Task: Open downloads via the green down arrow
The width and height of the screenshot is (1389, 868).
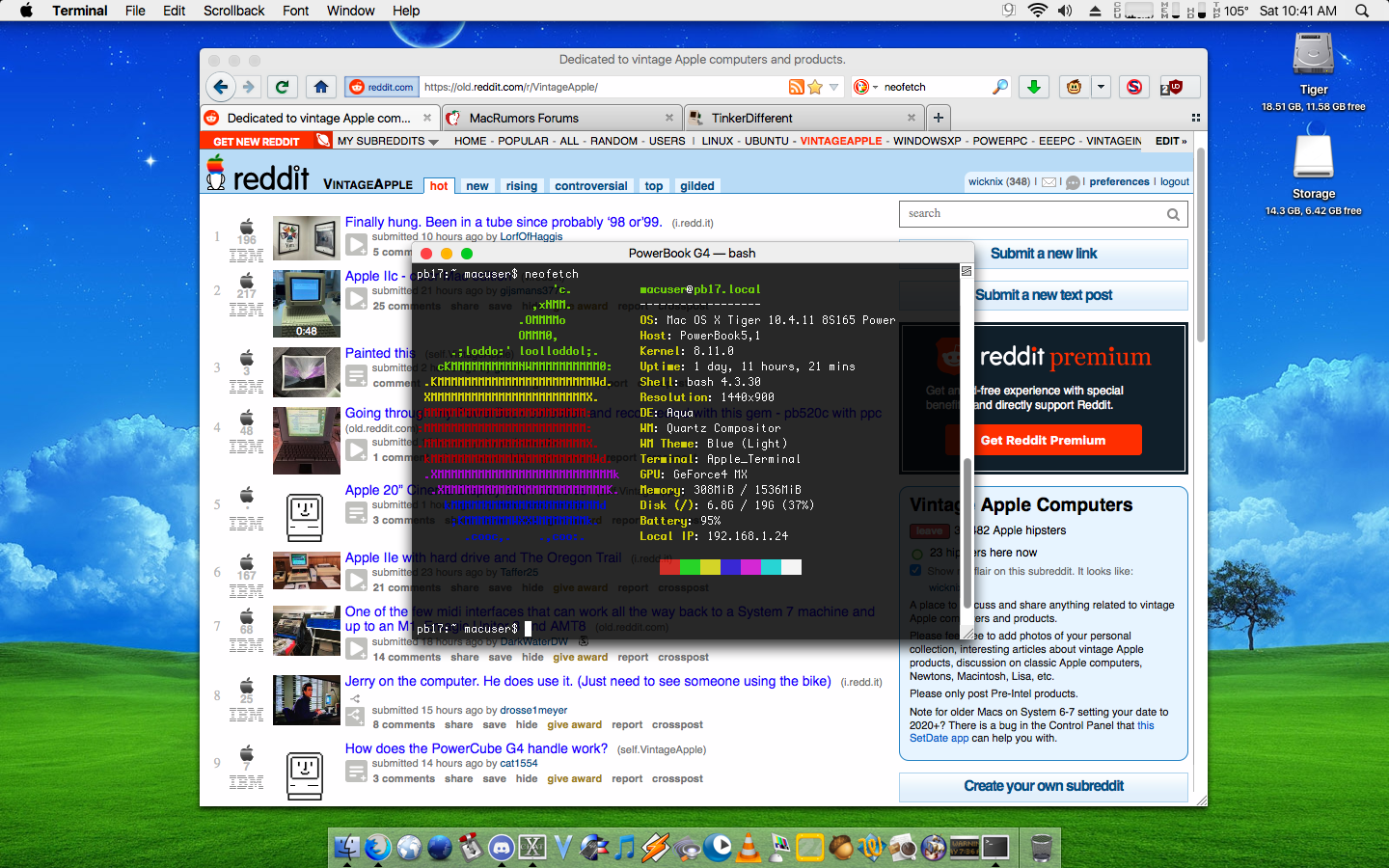Action: click(x=1034, y=87)
